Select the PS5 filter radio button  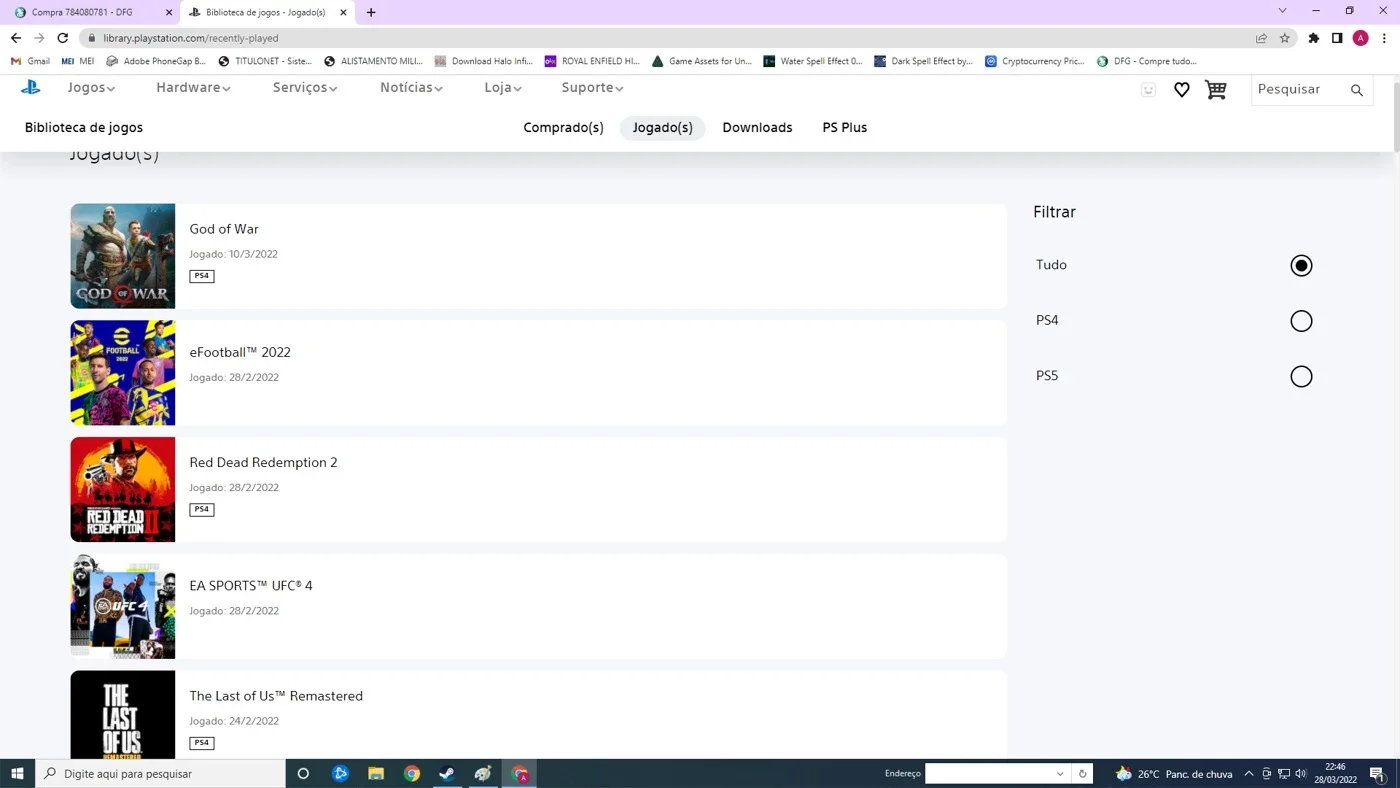1301,376
